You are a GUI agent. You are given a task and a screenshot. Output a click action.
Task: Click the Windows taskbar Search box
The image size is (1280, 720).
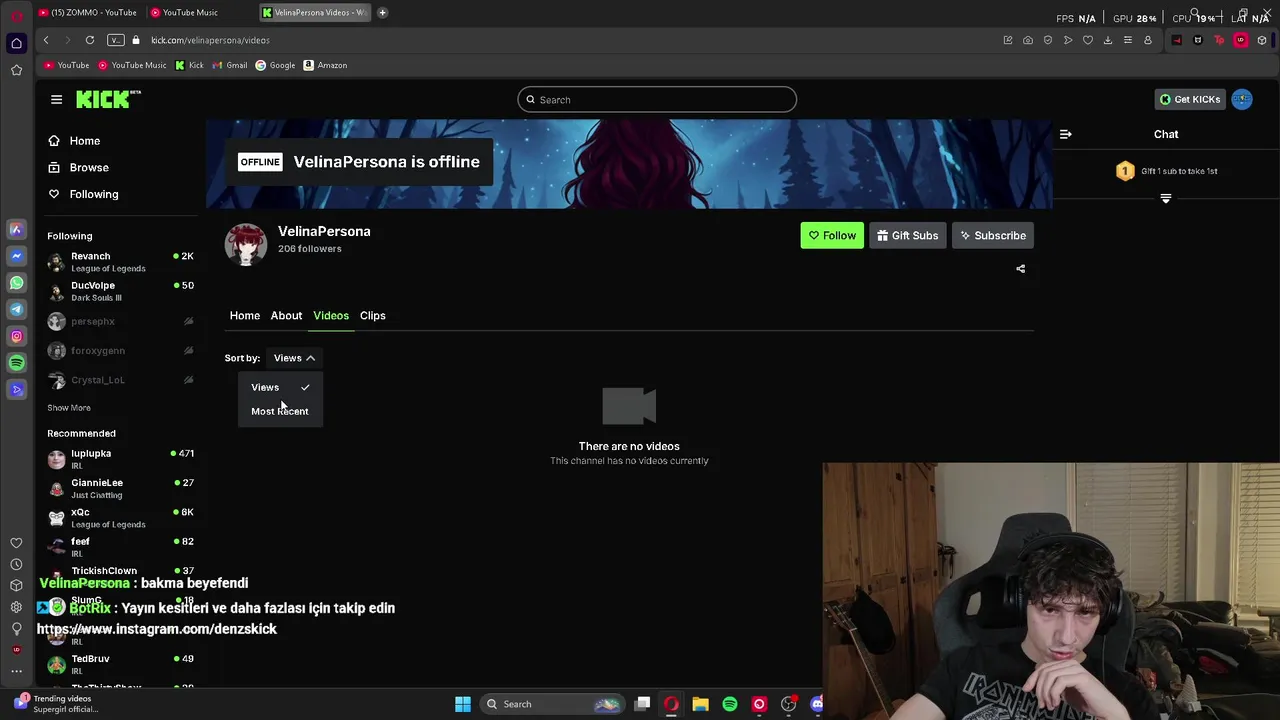click(x=552, y=704)
